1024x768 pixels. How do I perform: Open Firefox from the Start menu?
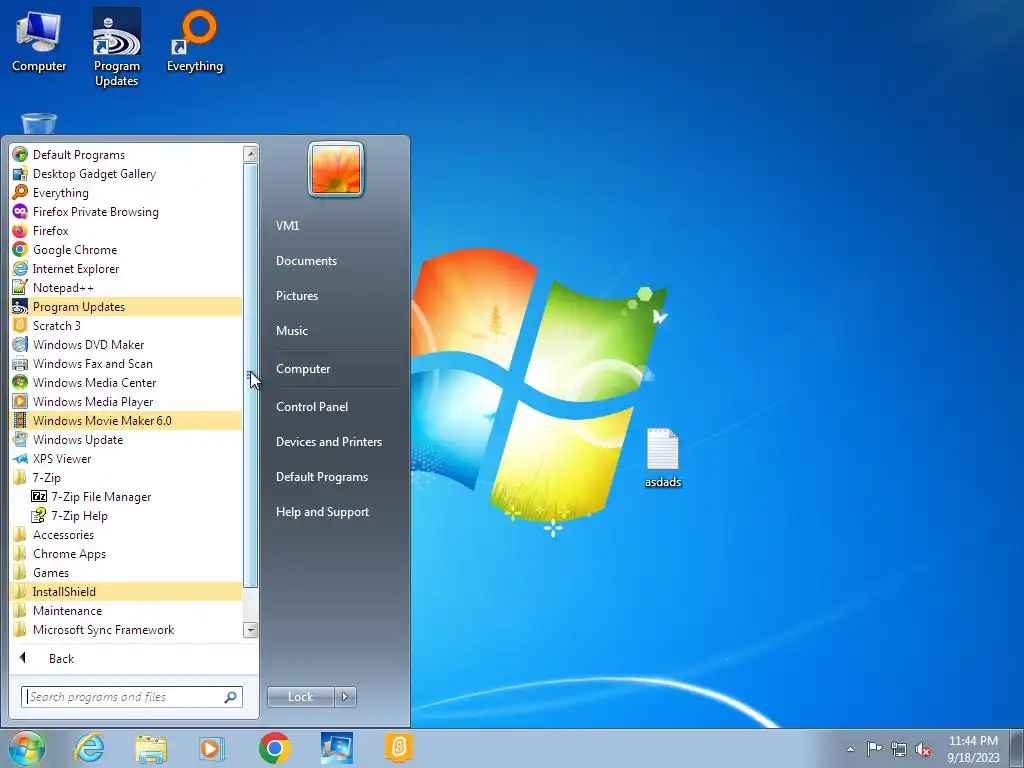(x=126, y=231)
